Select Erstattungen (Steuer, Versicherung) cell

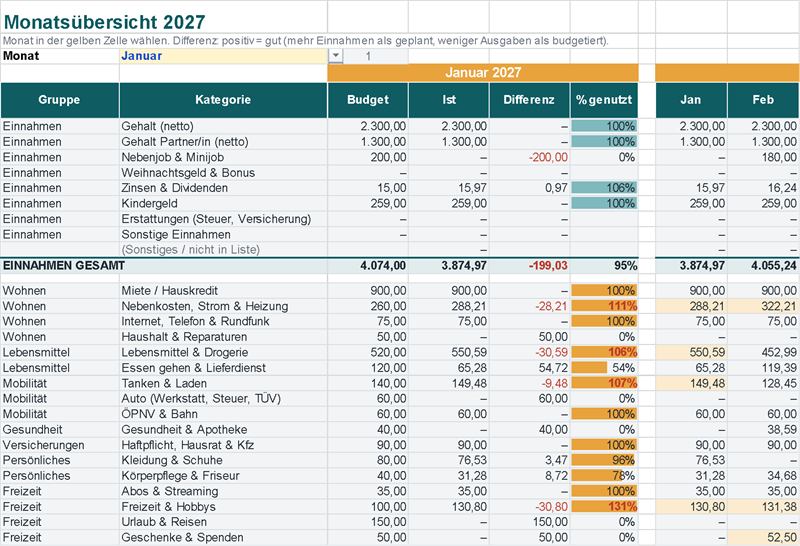coord(223,219)
